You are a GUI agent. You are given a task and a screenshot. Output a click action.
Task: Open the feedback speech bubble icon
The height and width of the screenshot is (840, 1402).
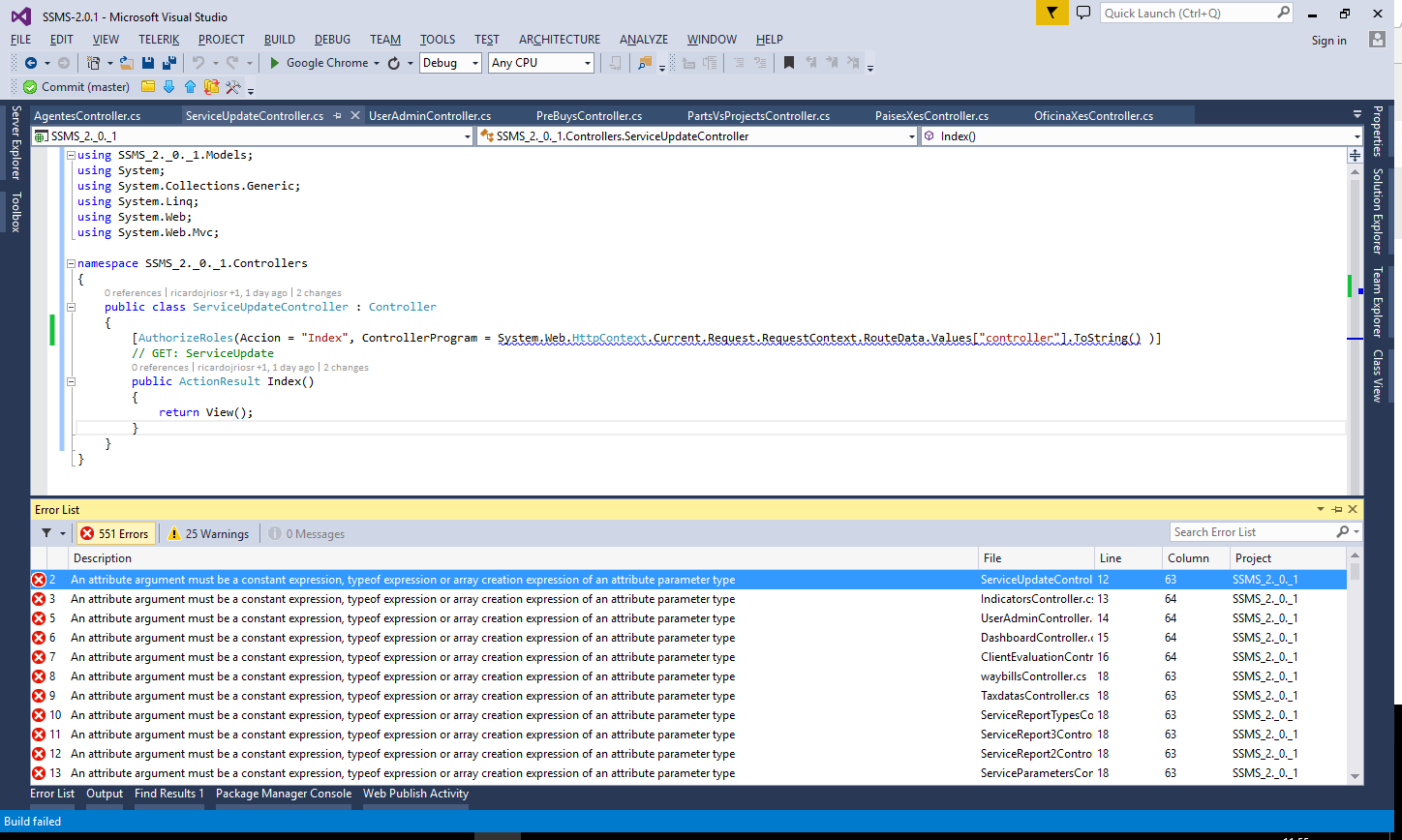tap(1083, 13)
